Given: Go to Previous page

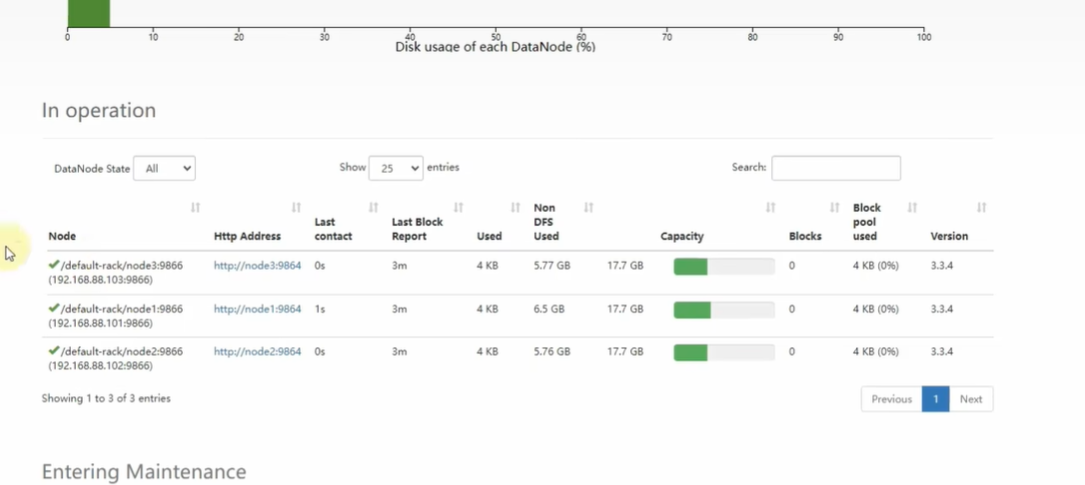Looking at the screenshot, I should tap(891, 399).
